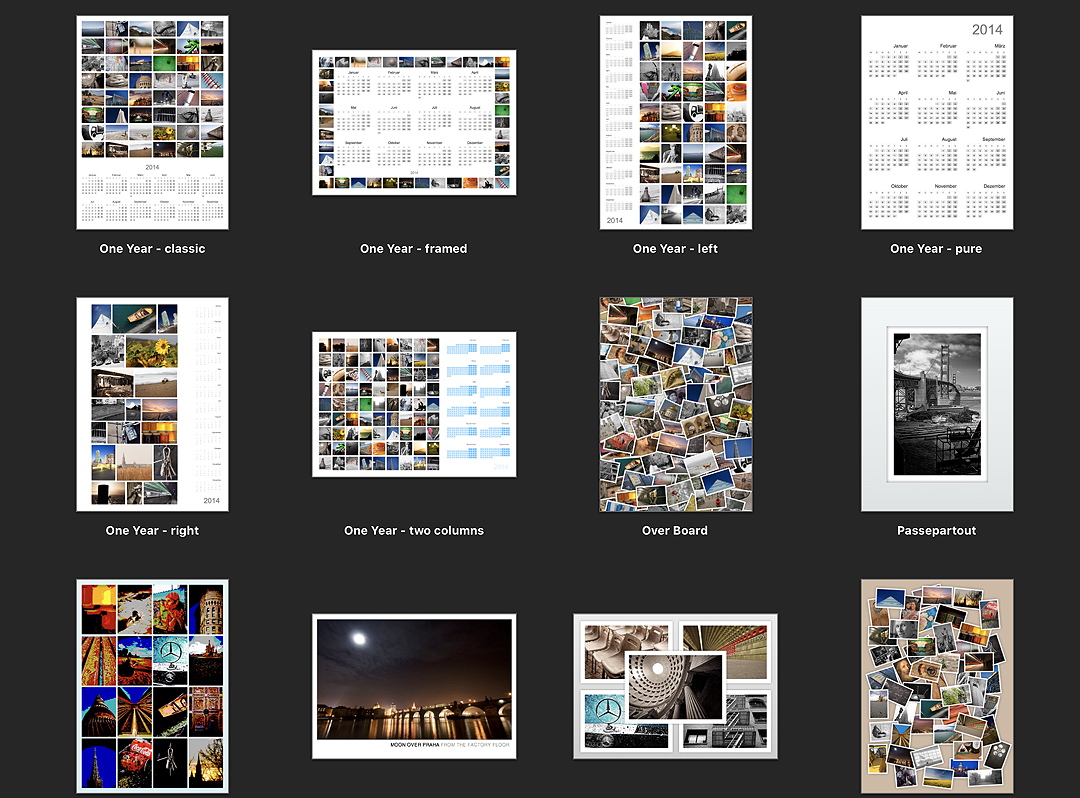The image size is (1080, 798).
Task: Select the One Year - framed template thumbnail
Action: pos(414,123)
